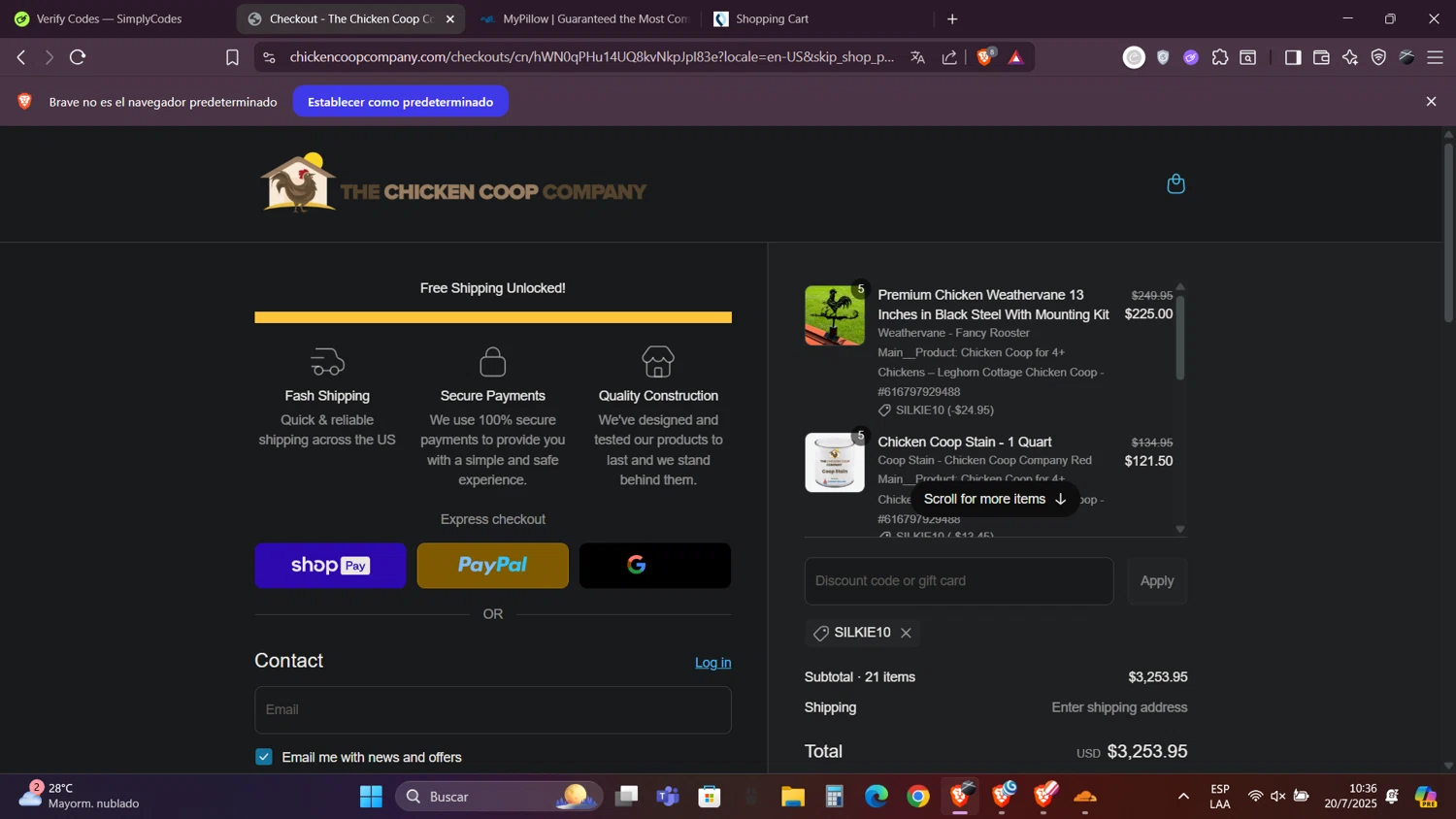
Task: Open a new browser tab
Action: tap(952, 18)
